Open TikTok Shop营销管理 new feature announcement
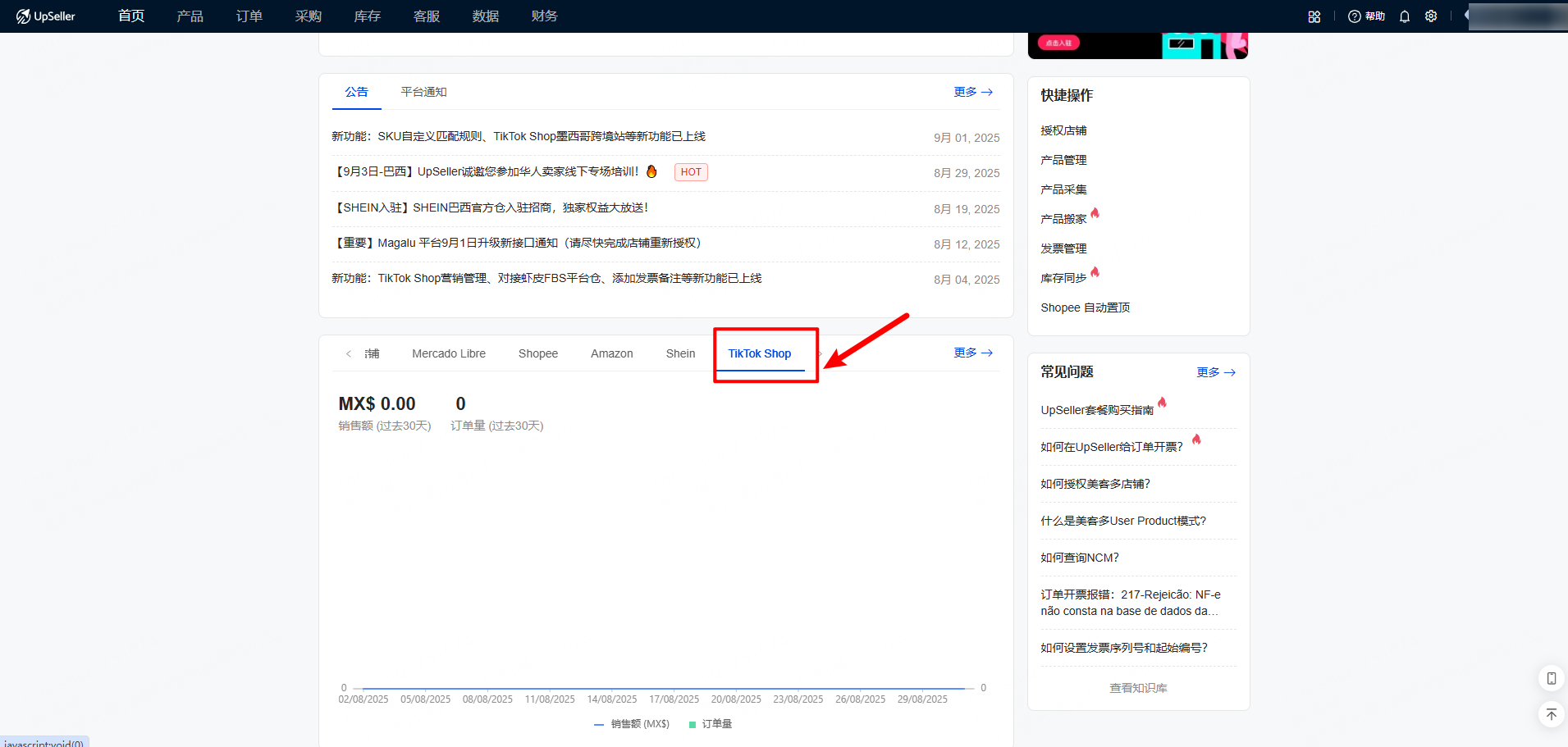 [x=546, y=279]
